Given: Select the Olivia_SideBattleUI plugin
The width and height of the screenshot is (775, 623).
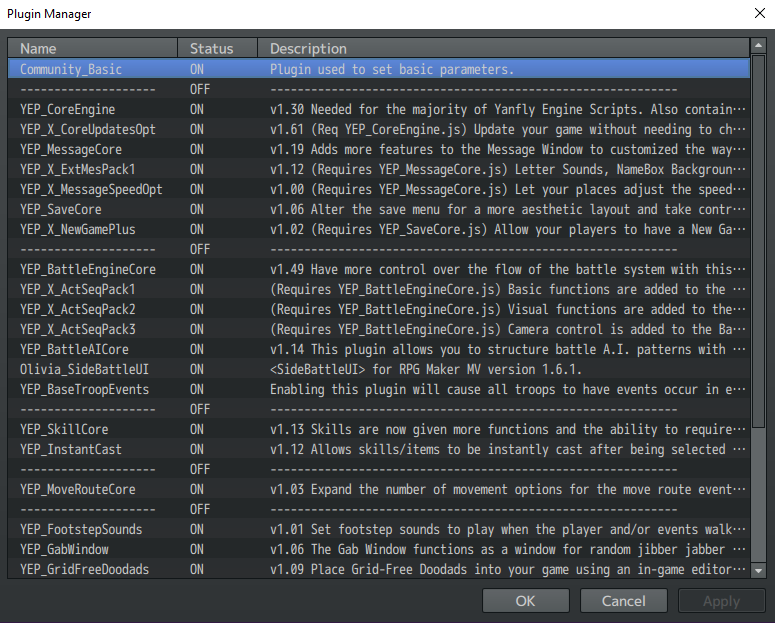Looking at the screenshot, I should [x=379, y=369].
